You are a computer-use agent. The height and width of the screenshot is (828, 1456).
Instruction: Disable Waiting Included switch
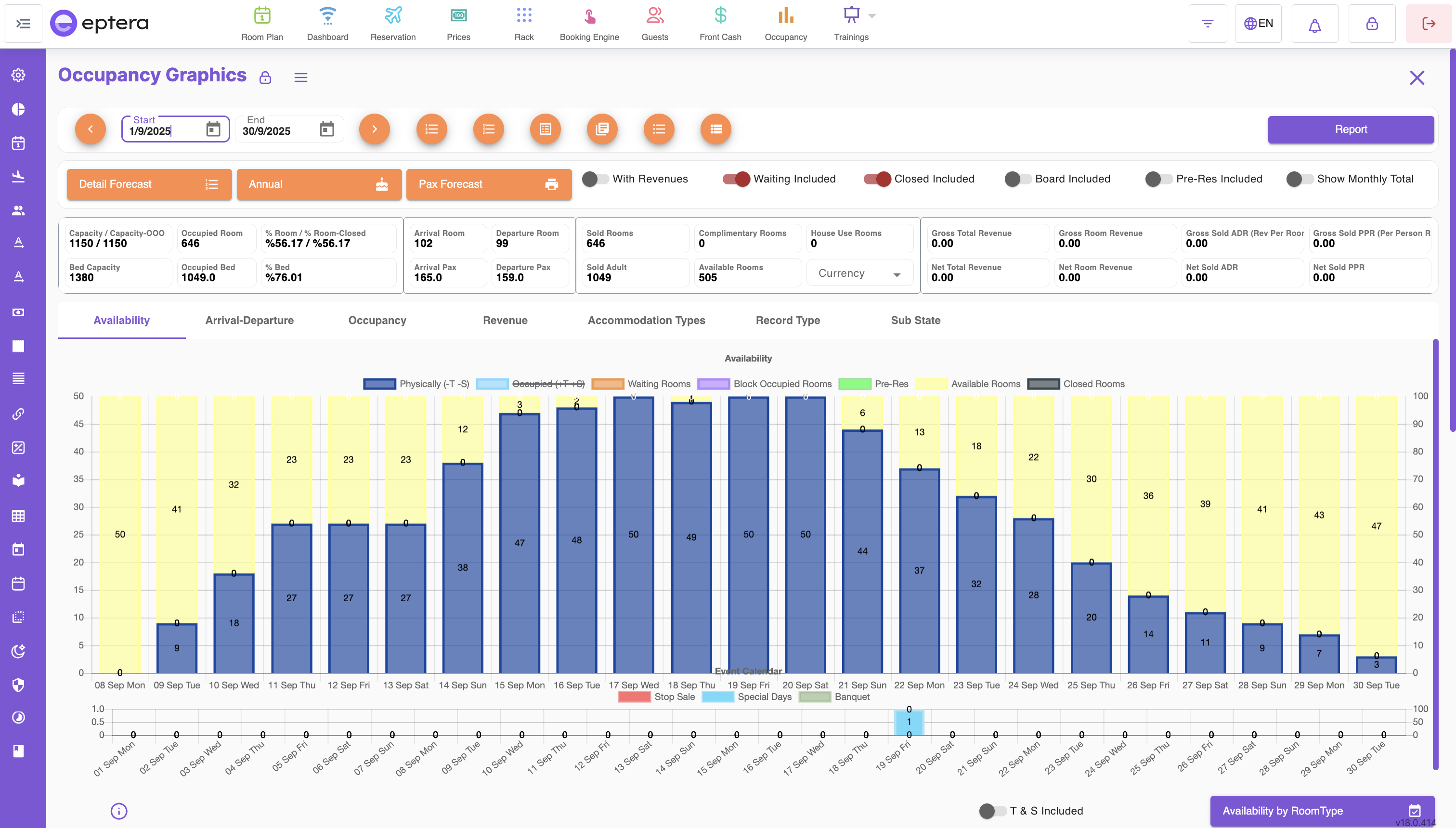point(736,179)
